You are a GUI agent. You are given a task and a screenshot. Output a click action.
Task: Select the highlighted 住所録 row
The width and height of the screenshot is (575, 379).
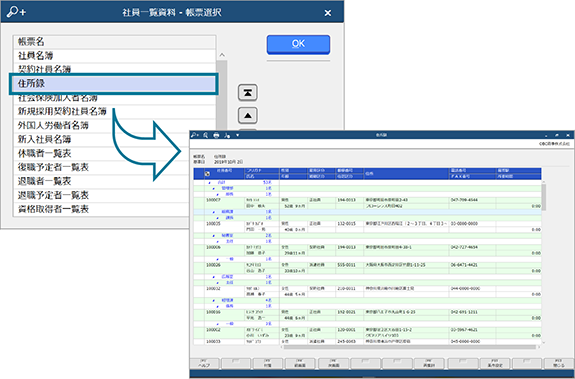(x=114, y=84)
